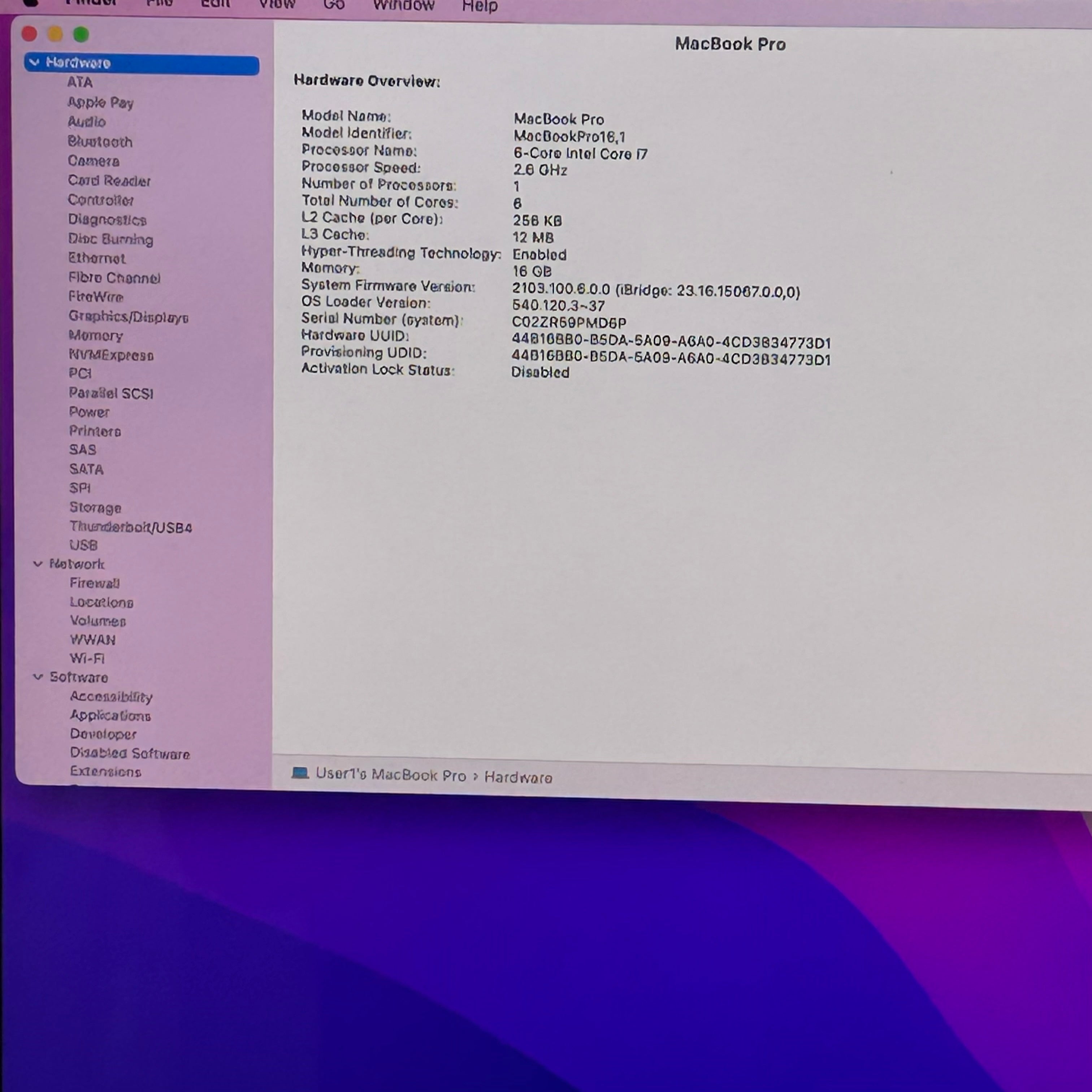This screenshot has width=1092, height=1092.
Task: Click the OS Loader Version value
Action: point(558,306)
